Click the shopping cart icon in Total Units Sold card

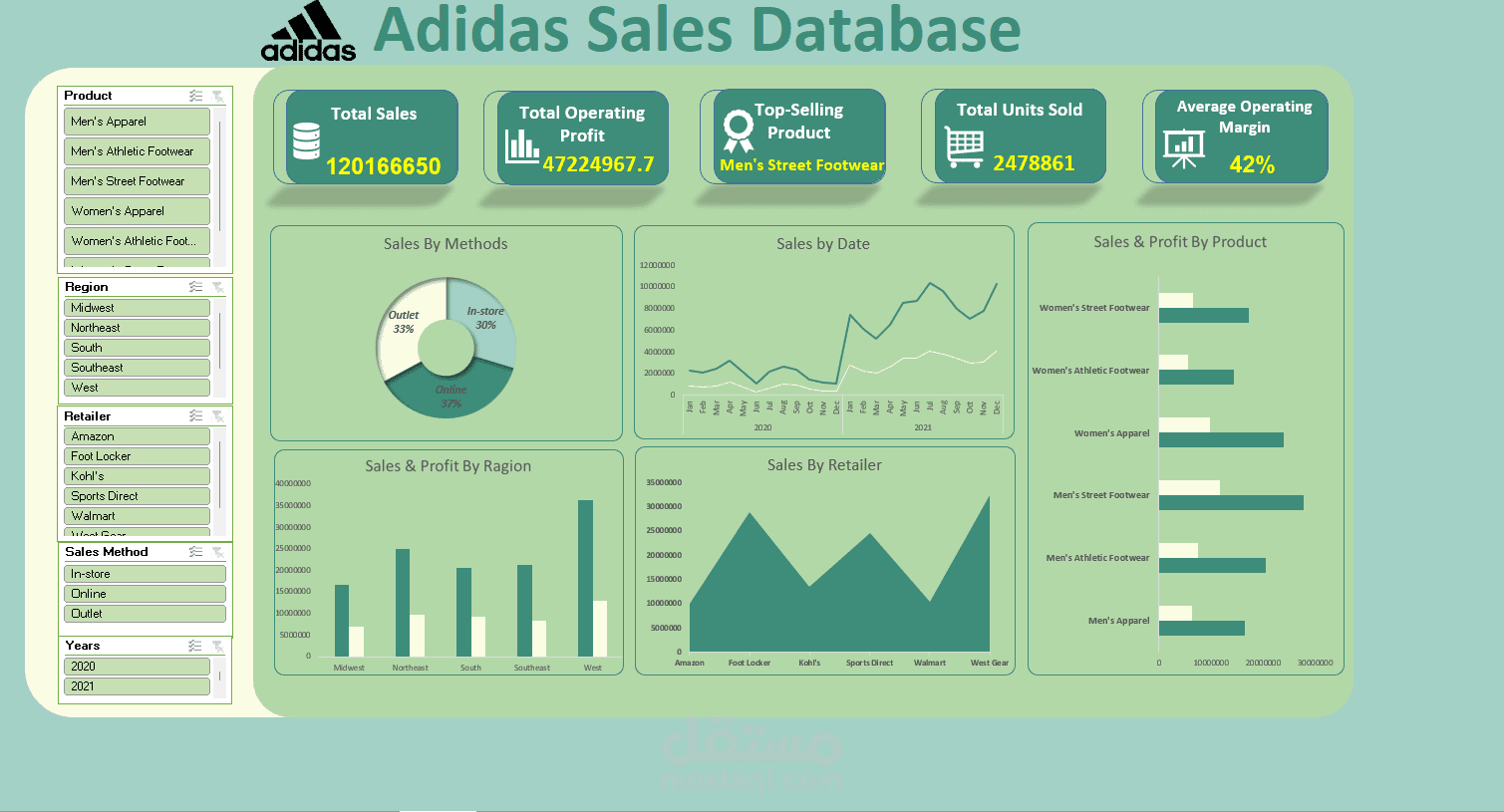pyautogui.click(x=964, y=147)
